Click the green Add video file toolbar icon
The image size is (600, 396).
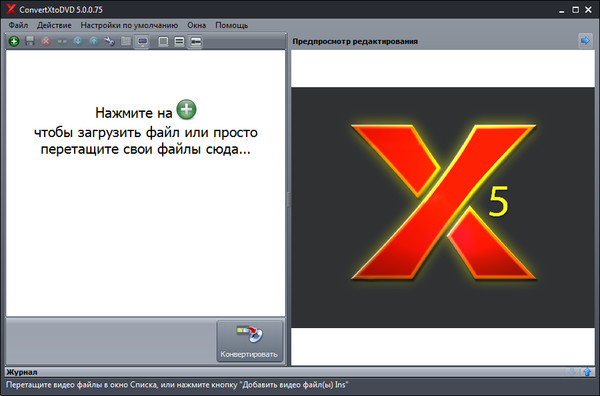14,41
